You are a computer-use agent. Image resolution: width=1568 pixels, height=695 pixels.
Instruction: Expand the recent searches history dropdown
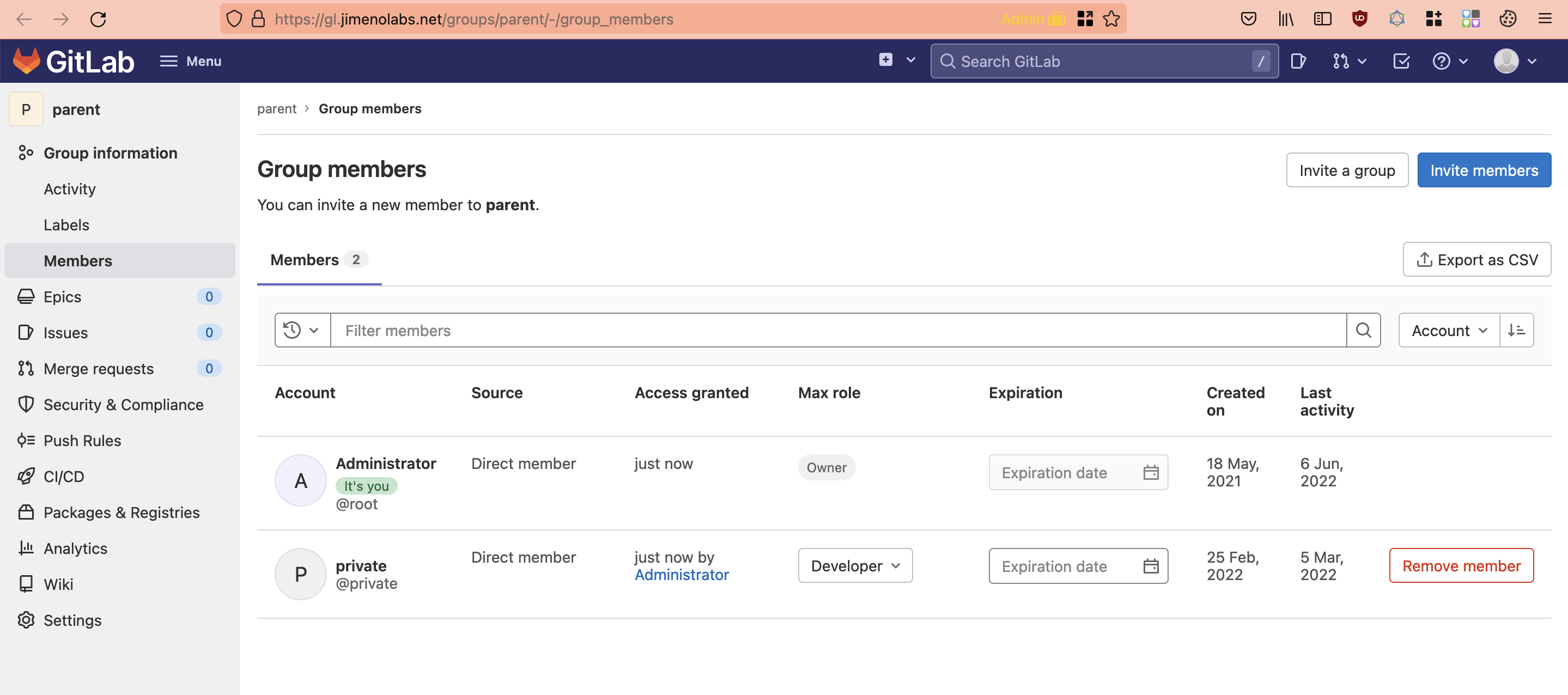[x=302, y=331]
